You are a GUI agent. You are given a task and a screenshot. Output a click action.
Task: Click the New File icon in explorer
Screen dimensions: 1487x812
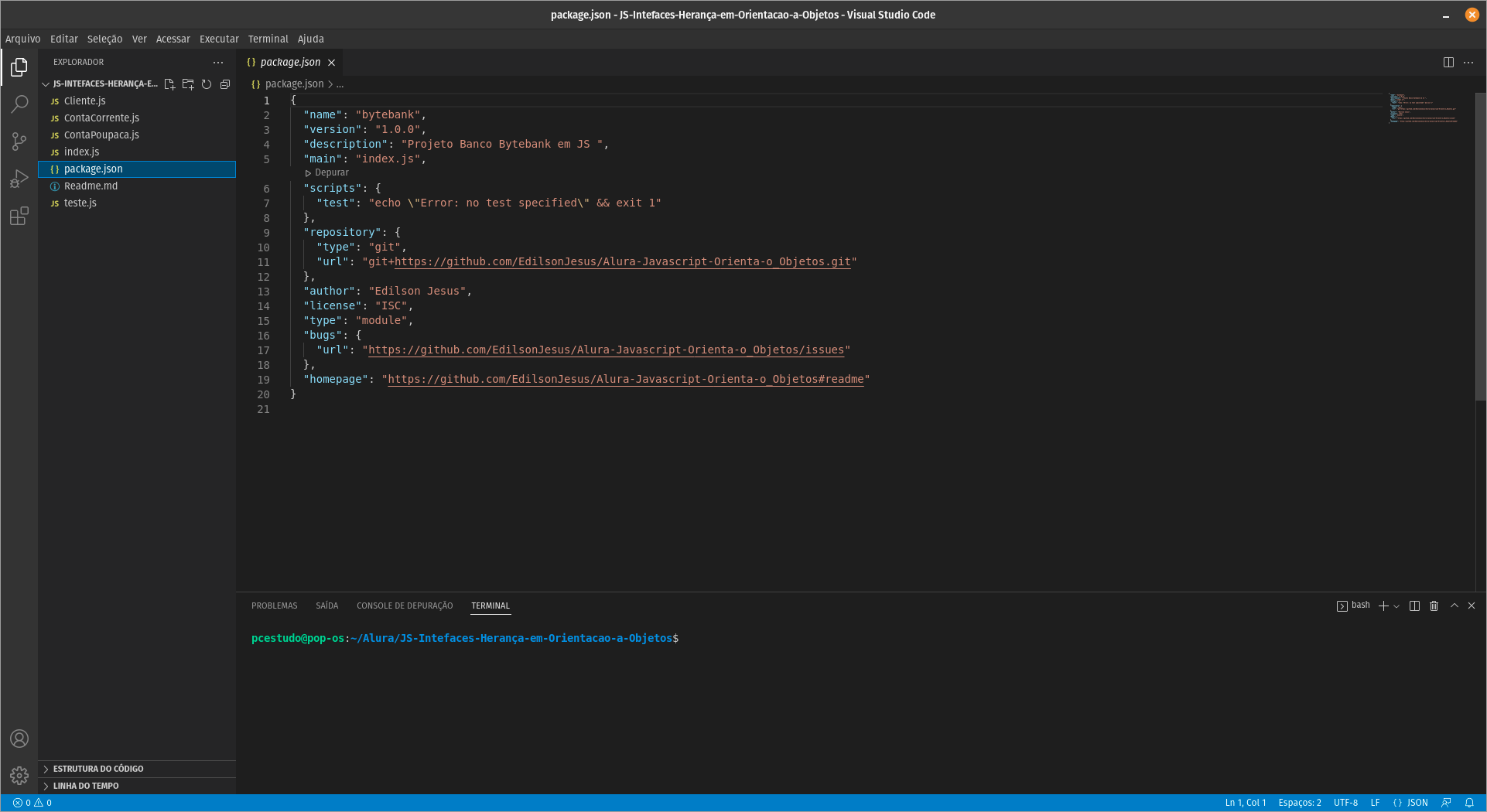tap(169, 84)
